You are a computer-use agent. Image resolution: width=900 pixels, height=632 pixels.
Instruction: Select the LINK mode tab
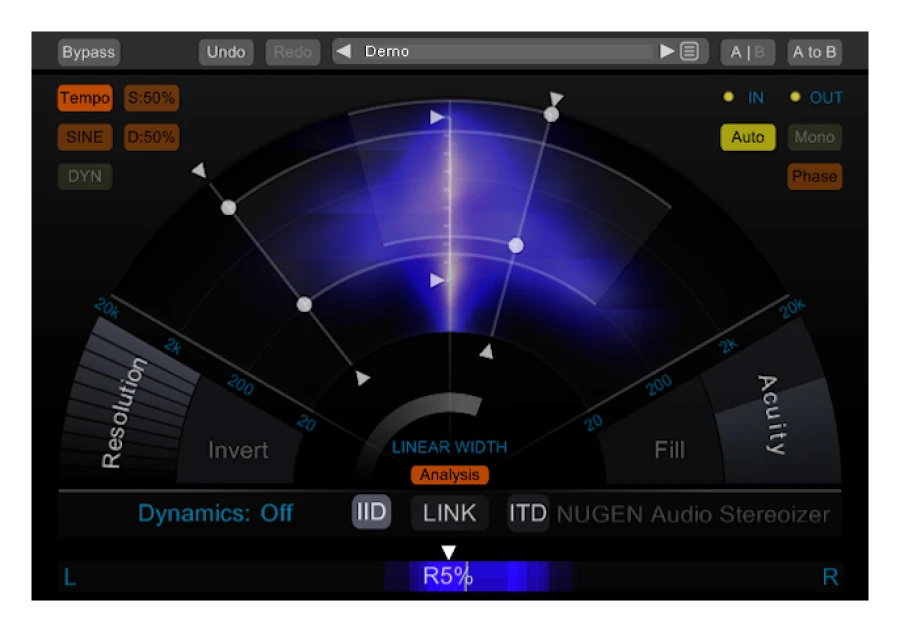coord(449,513)
